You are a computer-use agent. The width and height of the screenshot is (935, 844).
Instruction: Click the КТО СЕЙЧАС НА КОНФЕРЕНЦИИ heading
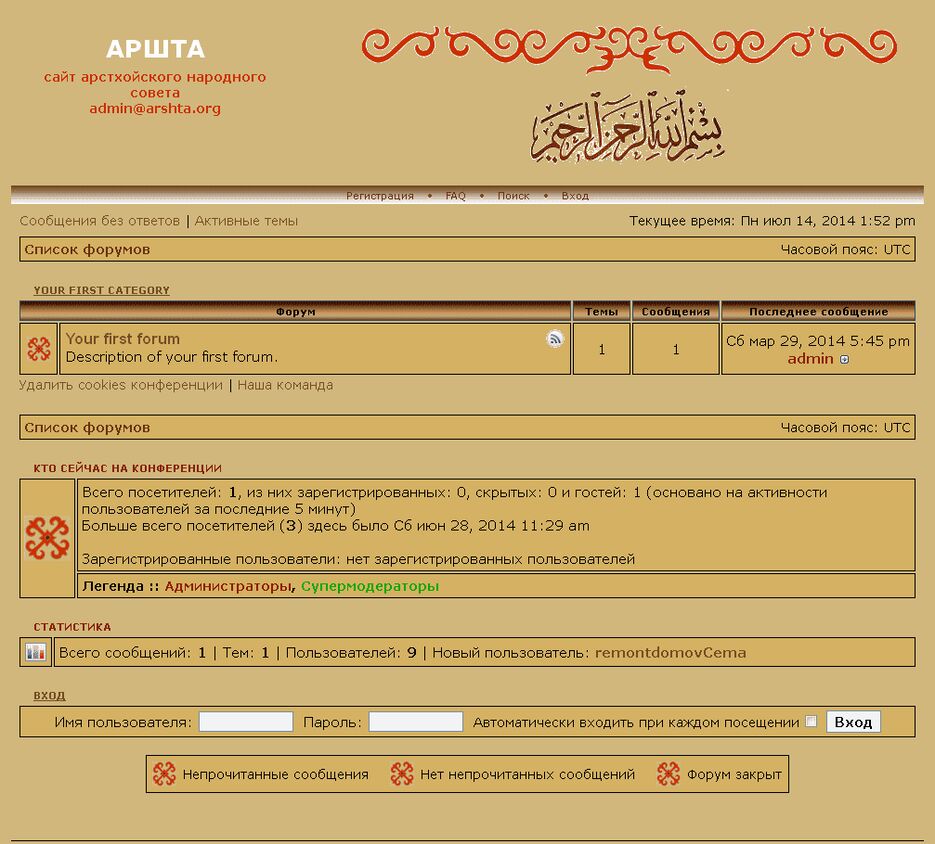pyautogui.click(x=128, y=468)
